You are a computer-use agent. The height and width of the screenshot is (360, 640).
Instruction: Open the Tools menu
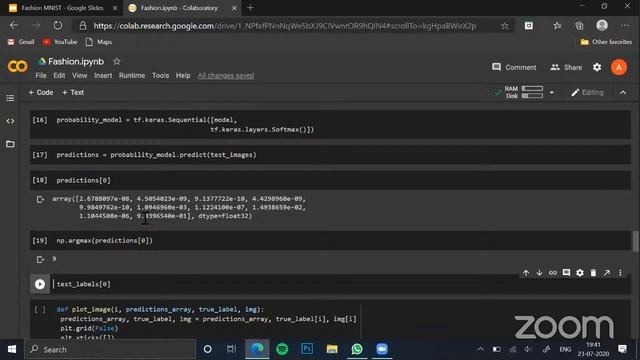[160, 76]
